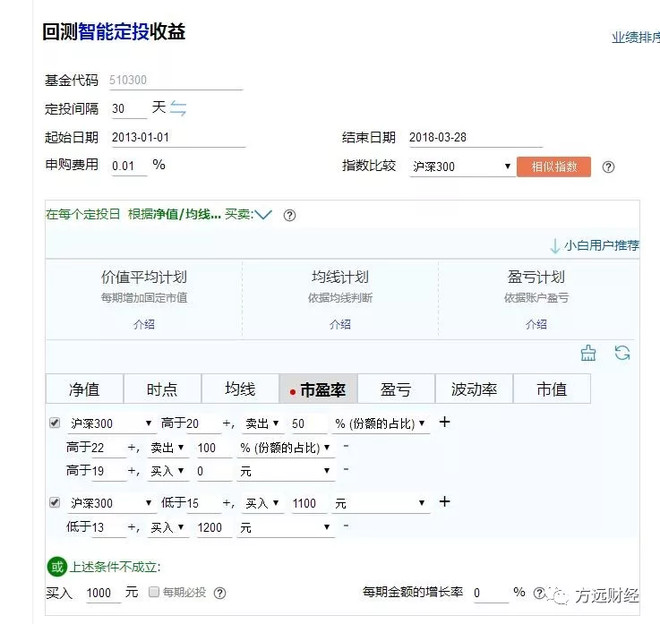Select the 市盈率 tab
This screenshot has width=660, height=624.
[x=318, y=389]
